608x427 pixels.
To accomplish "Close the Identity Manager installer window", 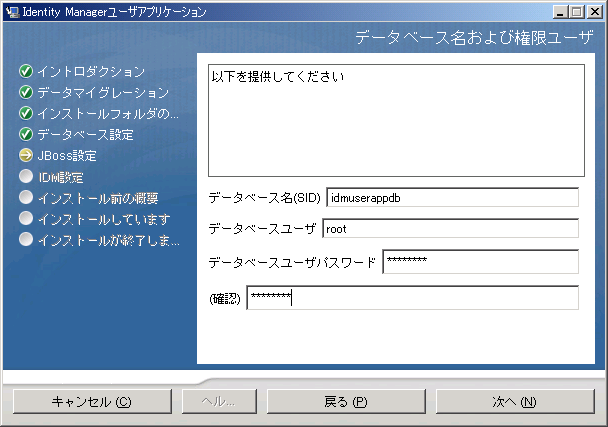I will point(594,12).
